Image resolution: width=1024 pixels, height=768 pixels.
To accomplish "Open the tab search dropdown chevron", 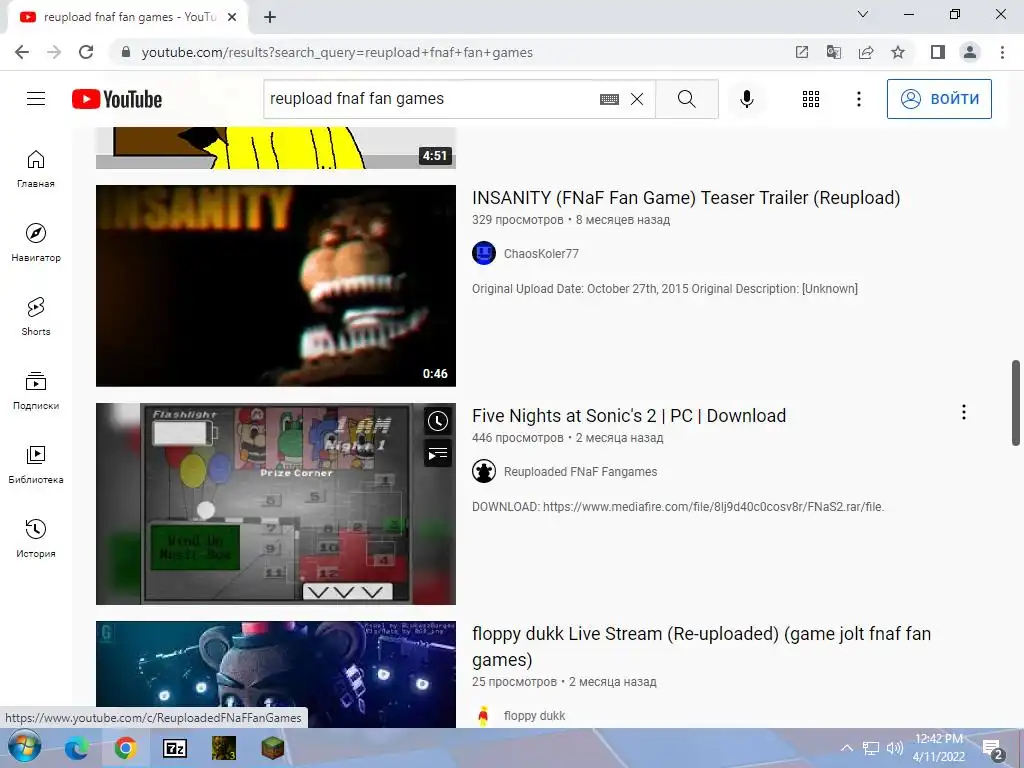I will [863, 14].
